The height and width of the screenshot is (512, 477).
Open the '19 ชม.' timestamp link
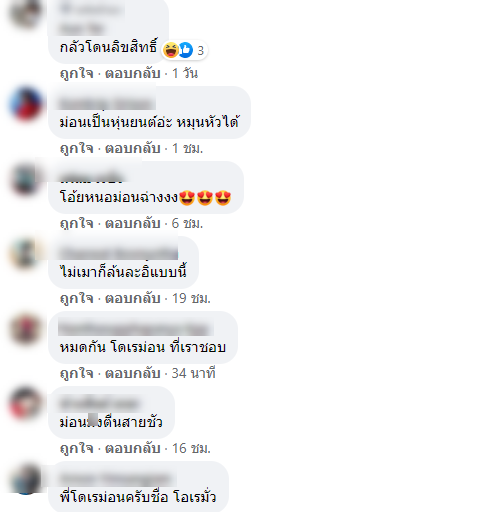point(191,298)
